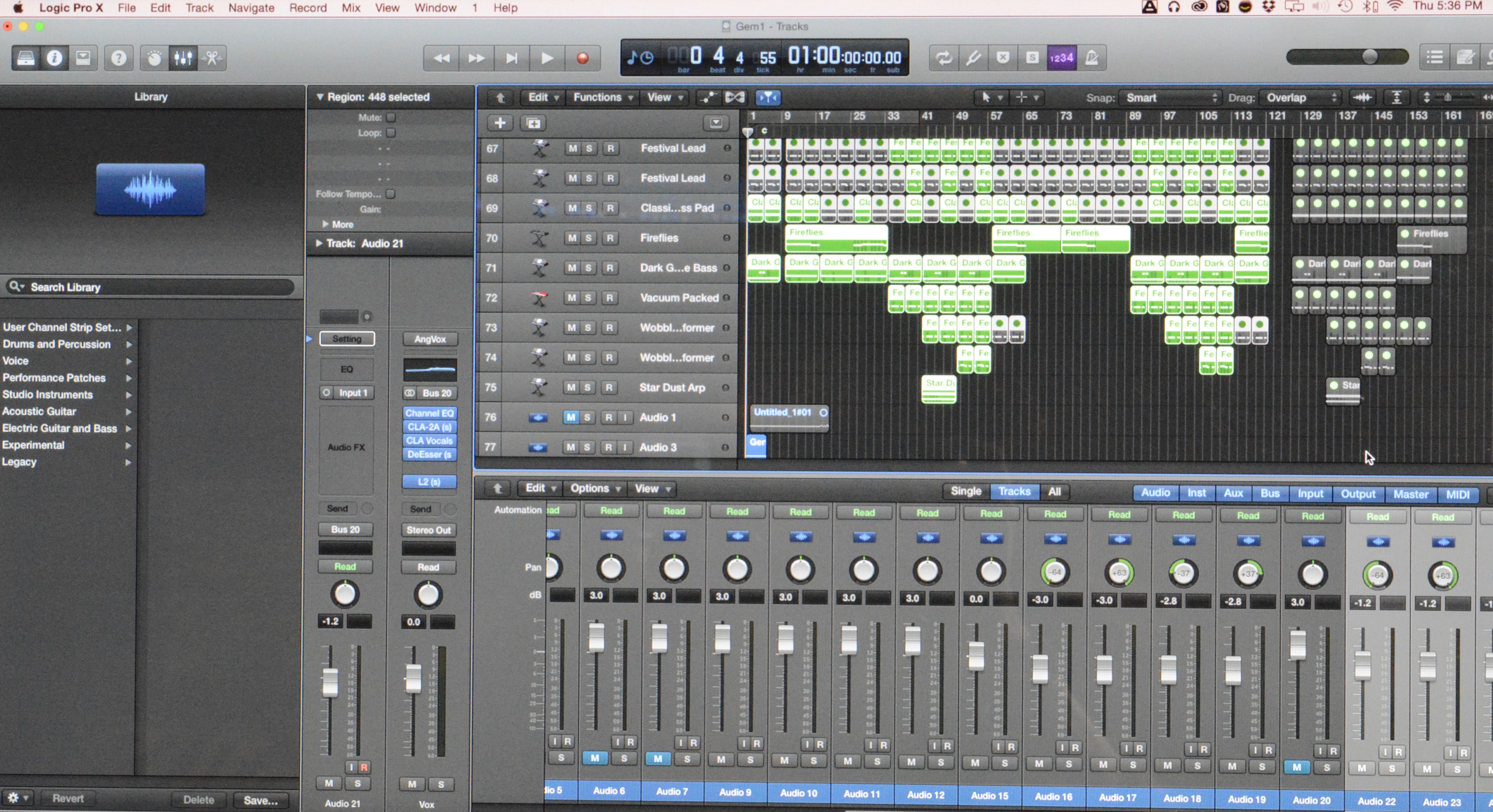Click the Stereo Out output slot
The image size is (1493, 812).
tap(428, 530)
